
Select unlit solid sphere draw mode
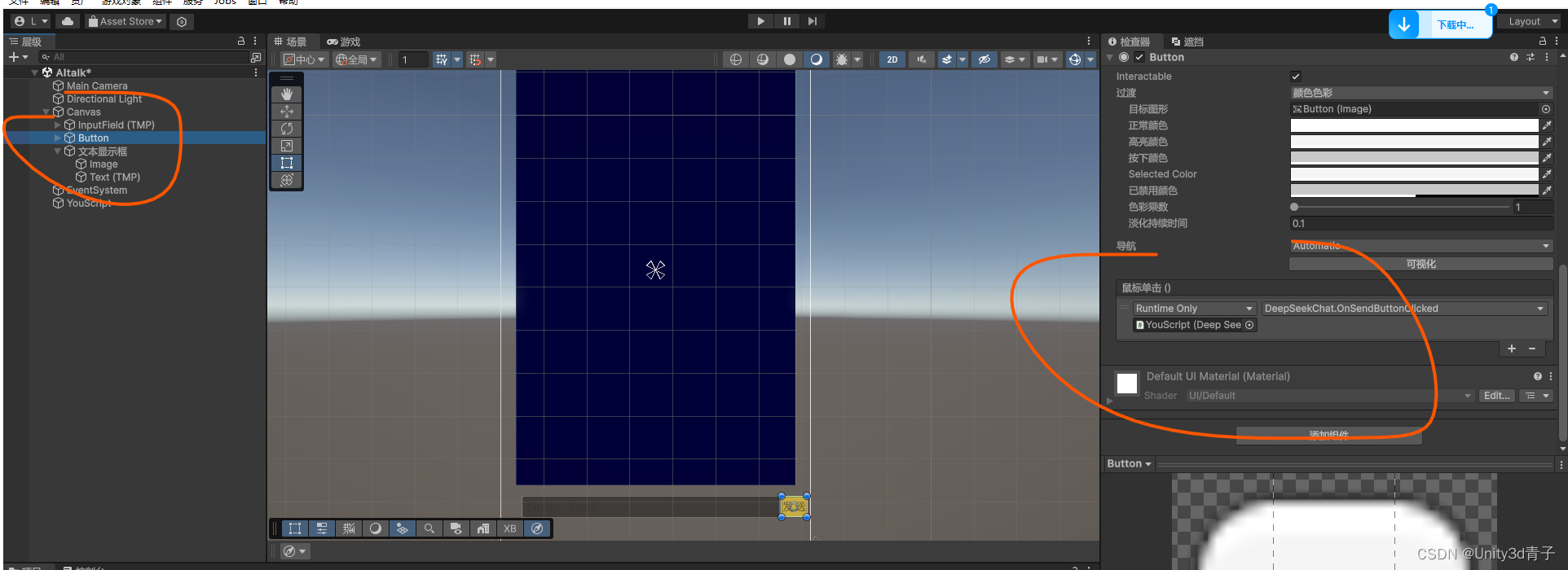click(x=790, y=59)
